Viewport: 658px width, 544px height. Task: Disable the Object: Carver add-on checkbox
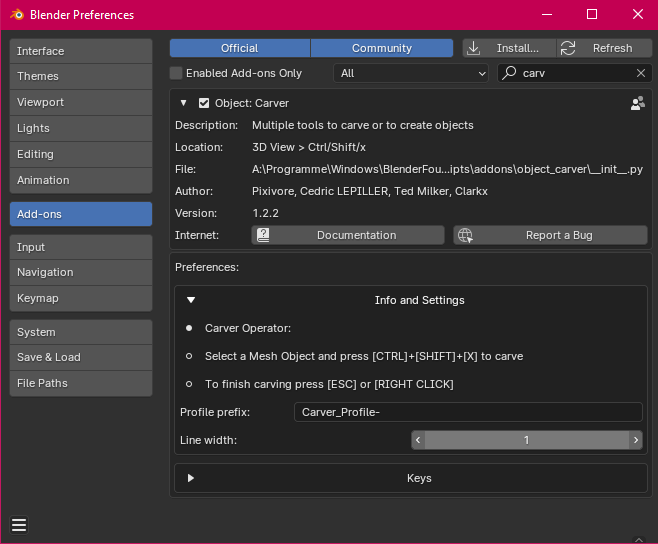point(204,103)
